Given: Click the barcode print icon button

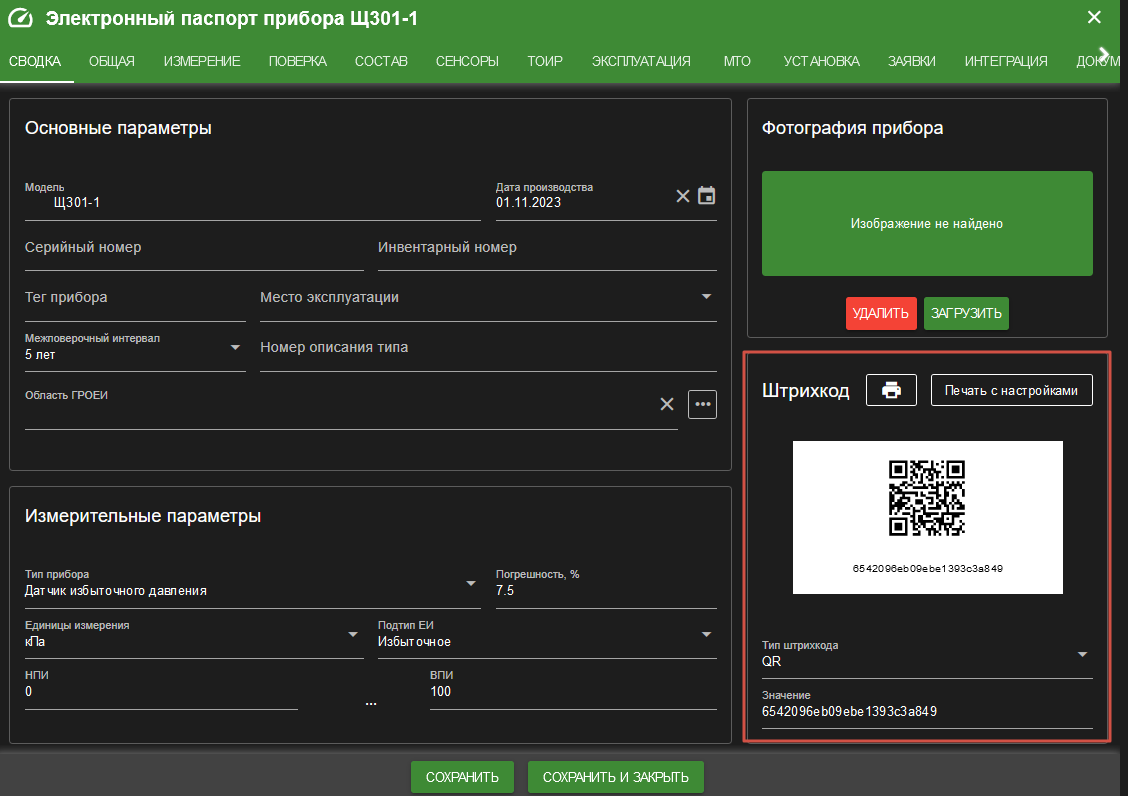Looking at the screenshot, I should pyautogui.click(x=891, y=390).
